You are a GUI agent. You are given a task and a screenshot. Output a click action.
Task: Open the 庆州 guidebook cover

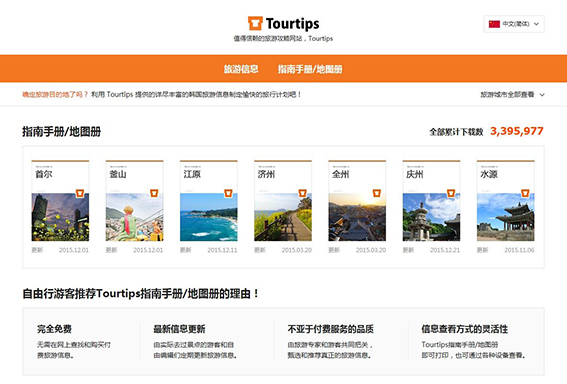[x=431, y=201]
